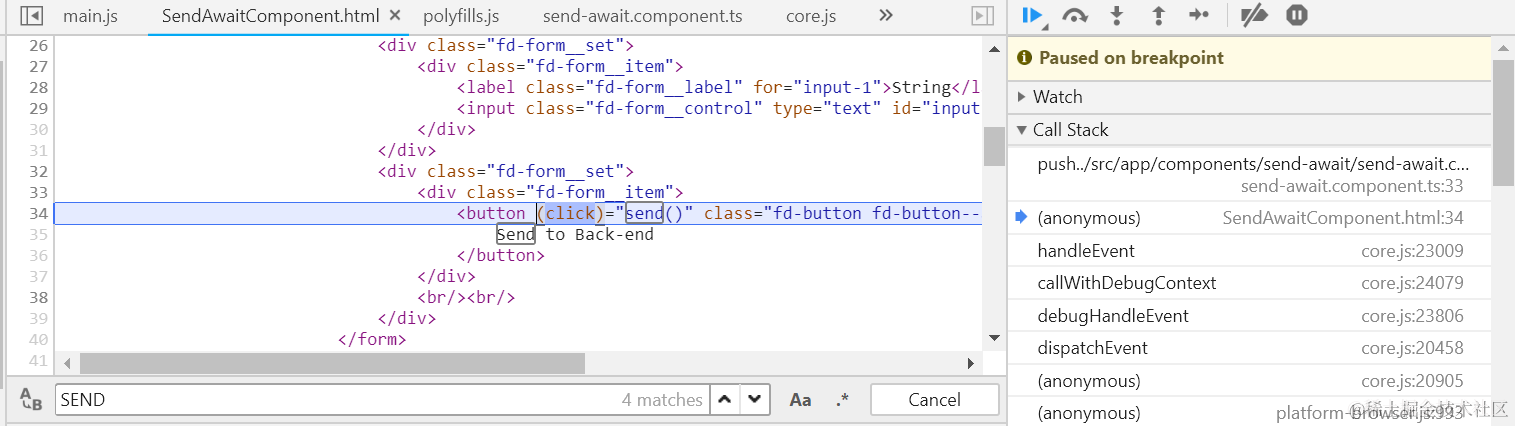
Task: Select SendAwaitComponent.html:34 anonymous frame
Action: [x=1249, y=218]
